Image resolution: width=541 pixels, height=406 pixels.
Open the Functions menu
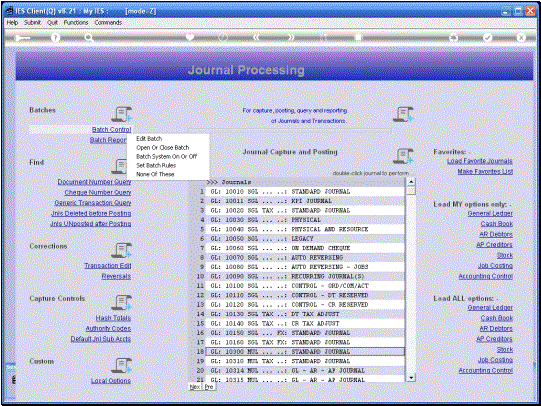(x=76, y=22)
